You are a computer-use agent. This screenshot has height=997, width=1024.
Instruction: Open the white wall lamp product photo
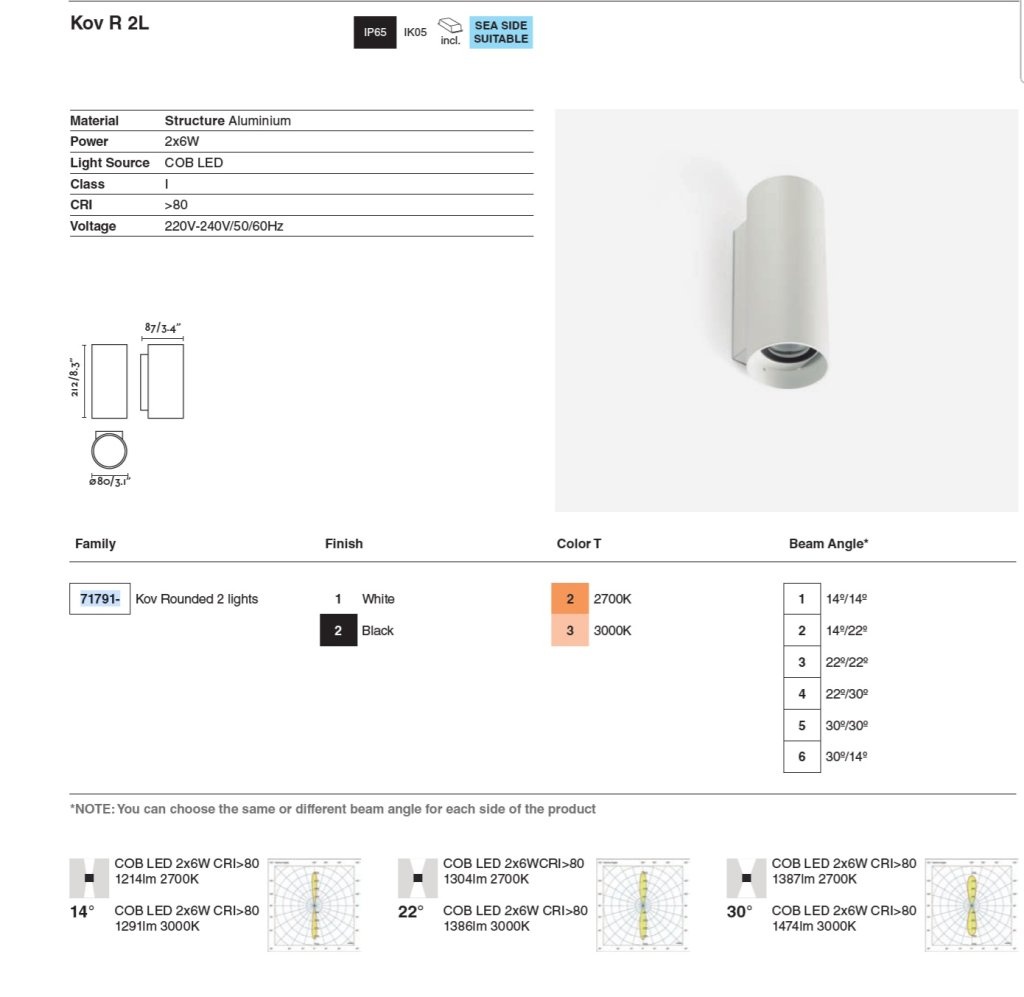(x=786, y=310)
